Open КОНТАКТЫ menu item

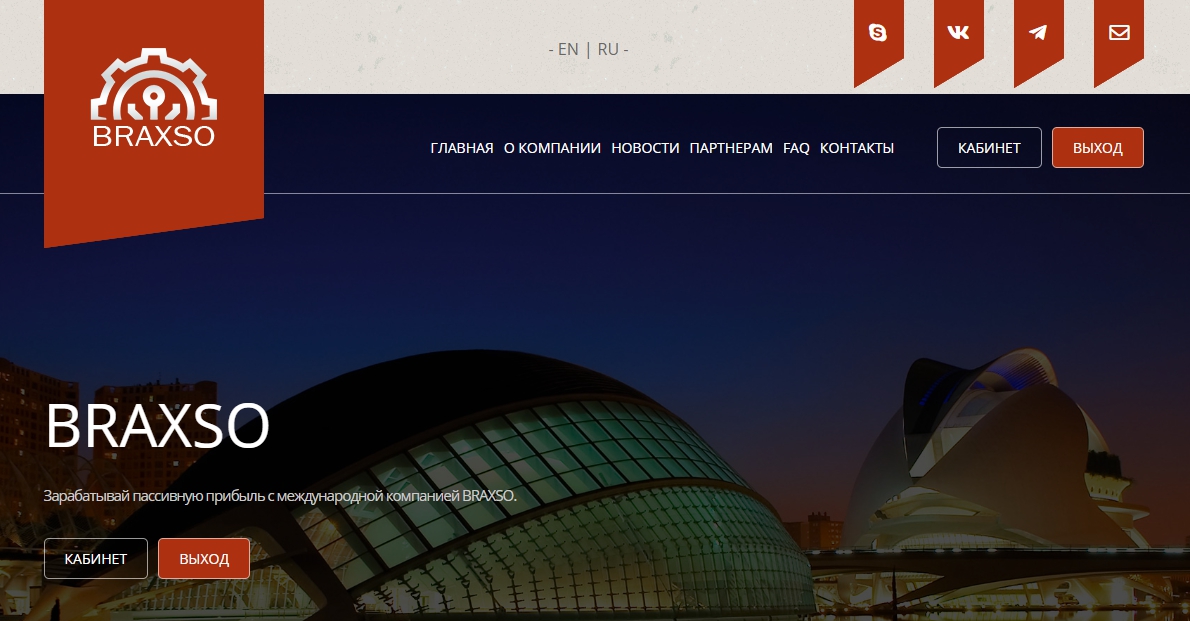point(857,148)
